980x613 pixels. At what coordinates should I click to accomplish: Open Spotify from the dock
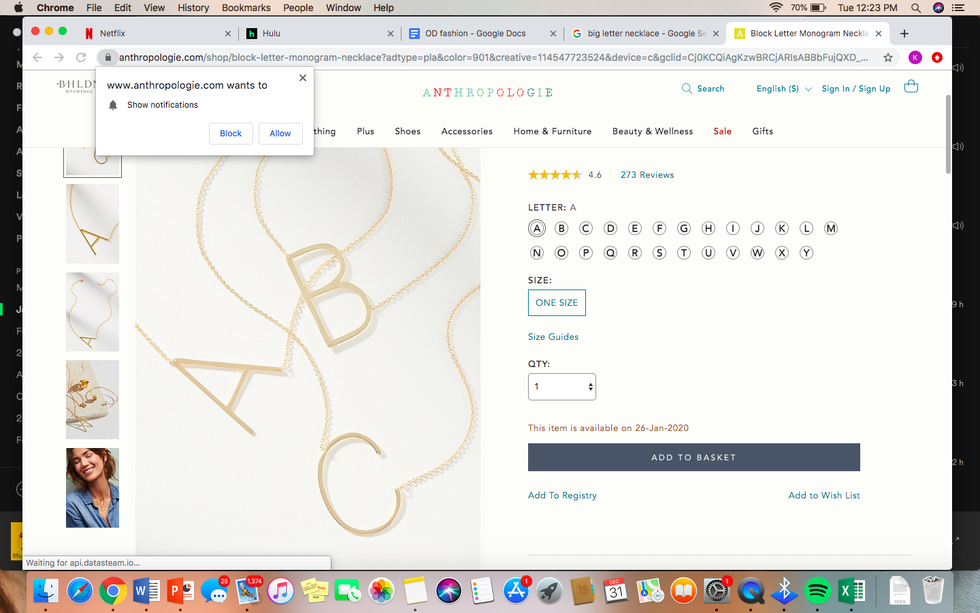[816, 591]
